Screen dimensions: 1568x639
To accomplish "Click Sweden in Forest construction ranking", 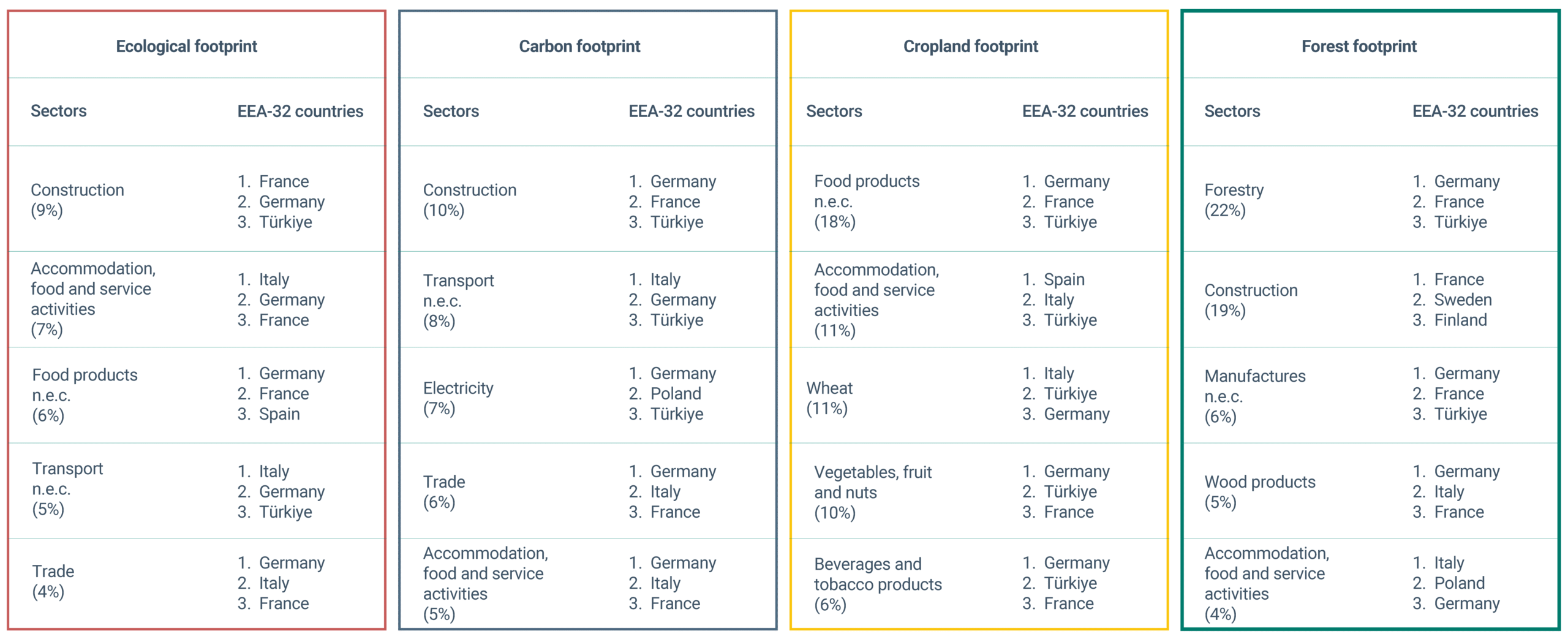I will coord(1463,300).
